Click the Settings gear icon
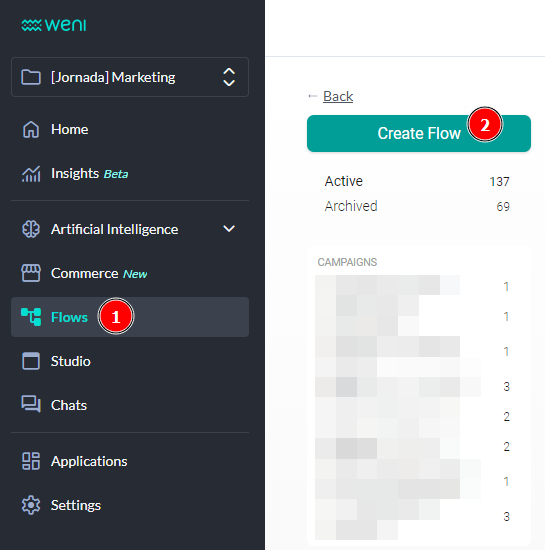Viewport: 545px width, 550px height. tap(31, 505)
